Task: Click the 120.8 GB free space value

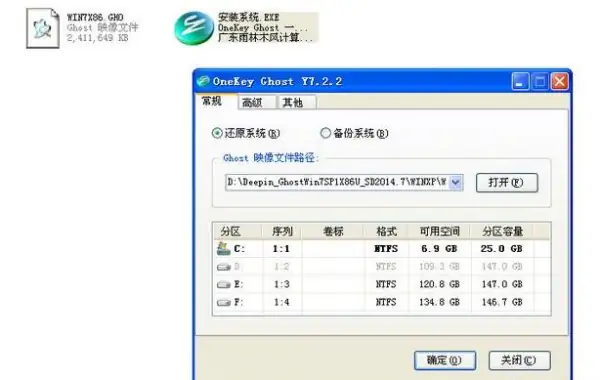Action: 439,284
